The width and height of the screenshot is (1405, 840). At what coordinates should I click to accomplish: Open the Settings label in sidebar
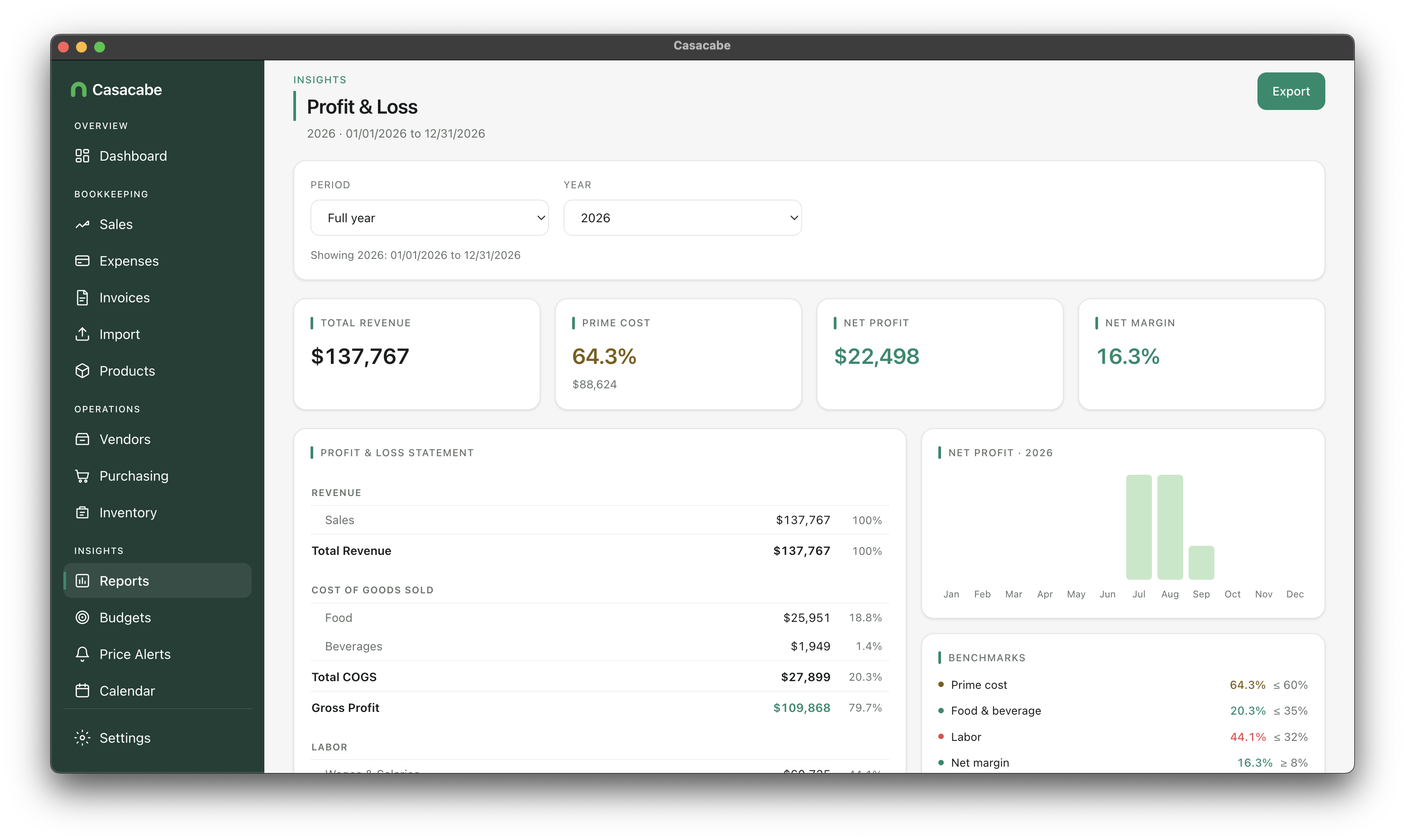(125, 738)
